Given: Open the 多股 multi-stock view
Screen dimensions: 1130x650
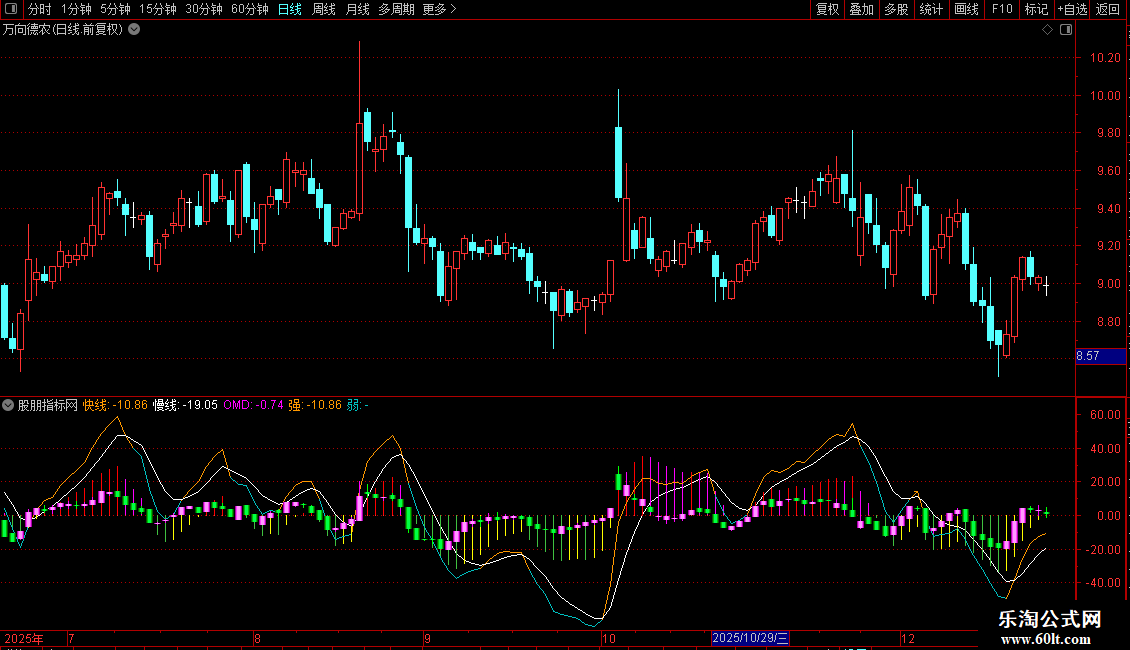Looking at the screenshot, I should click(897, 9).
